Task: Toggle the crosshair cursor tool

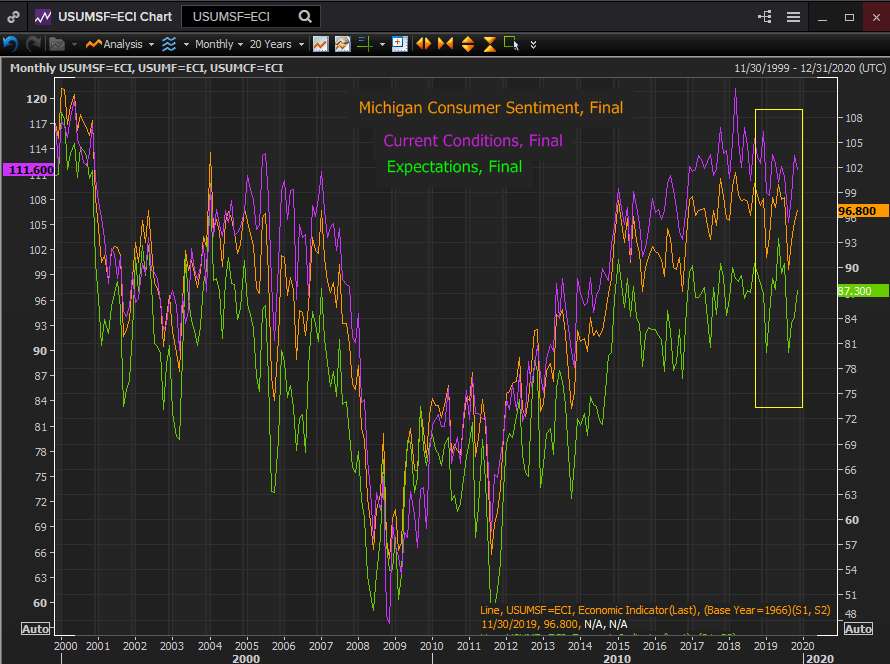Action: pyautogui.click(x=365, y=44)
